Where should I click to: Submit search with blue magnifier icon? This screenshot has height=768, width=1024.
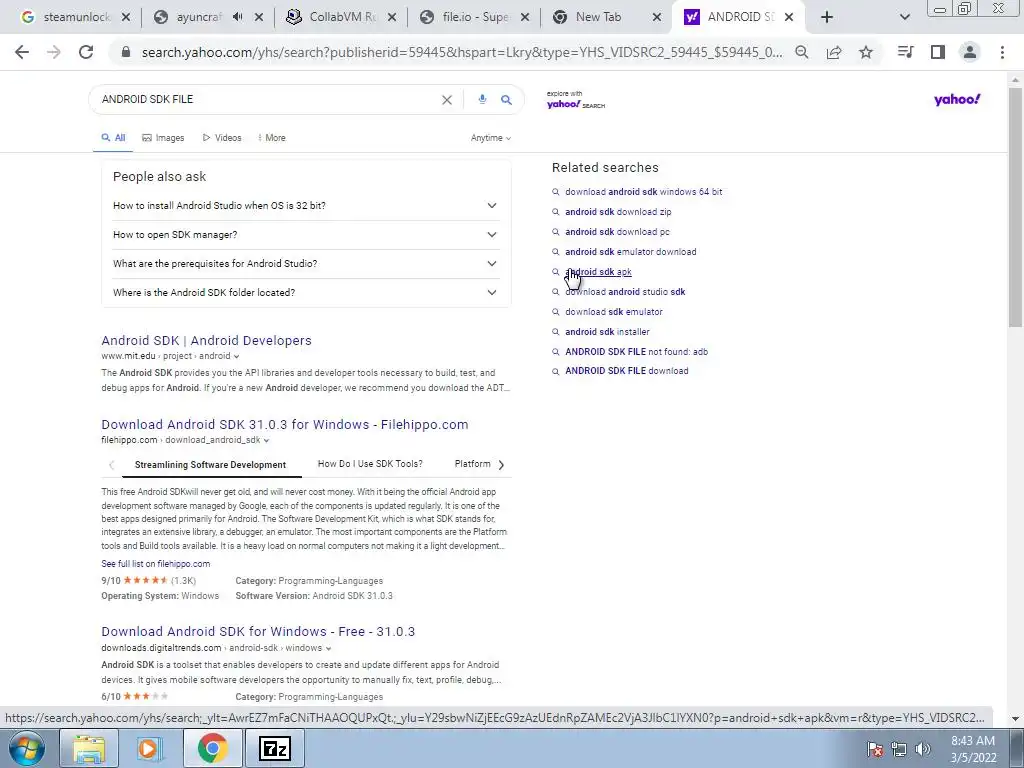pos(506,100)
